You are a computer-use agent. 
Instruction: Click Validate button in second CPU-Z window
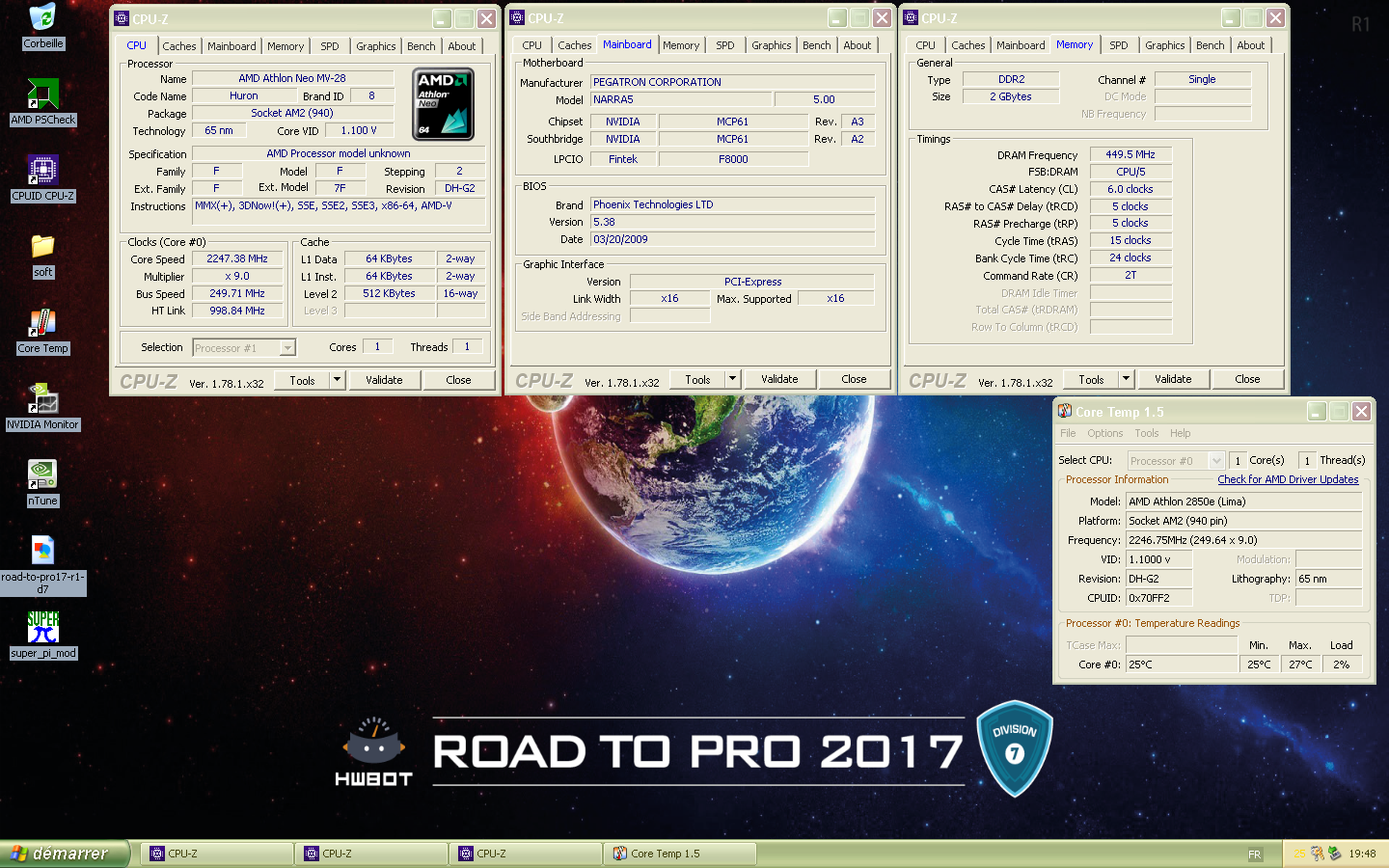tap(779, 379)
